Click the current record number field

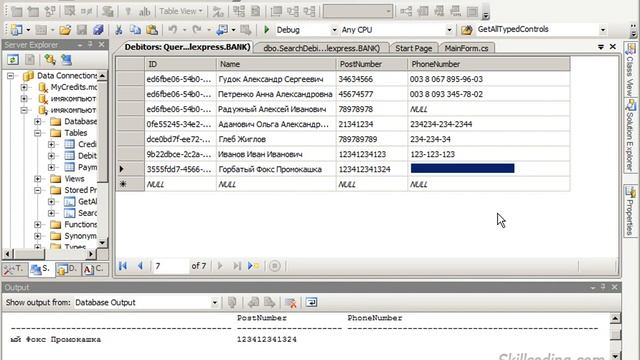(x=170, y=266)
